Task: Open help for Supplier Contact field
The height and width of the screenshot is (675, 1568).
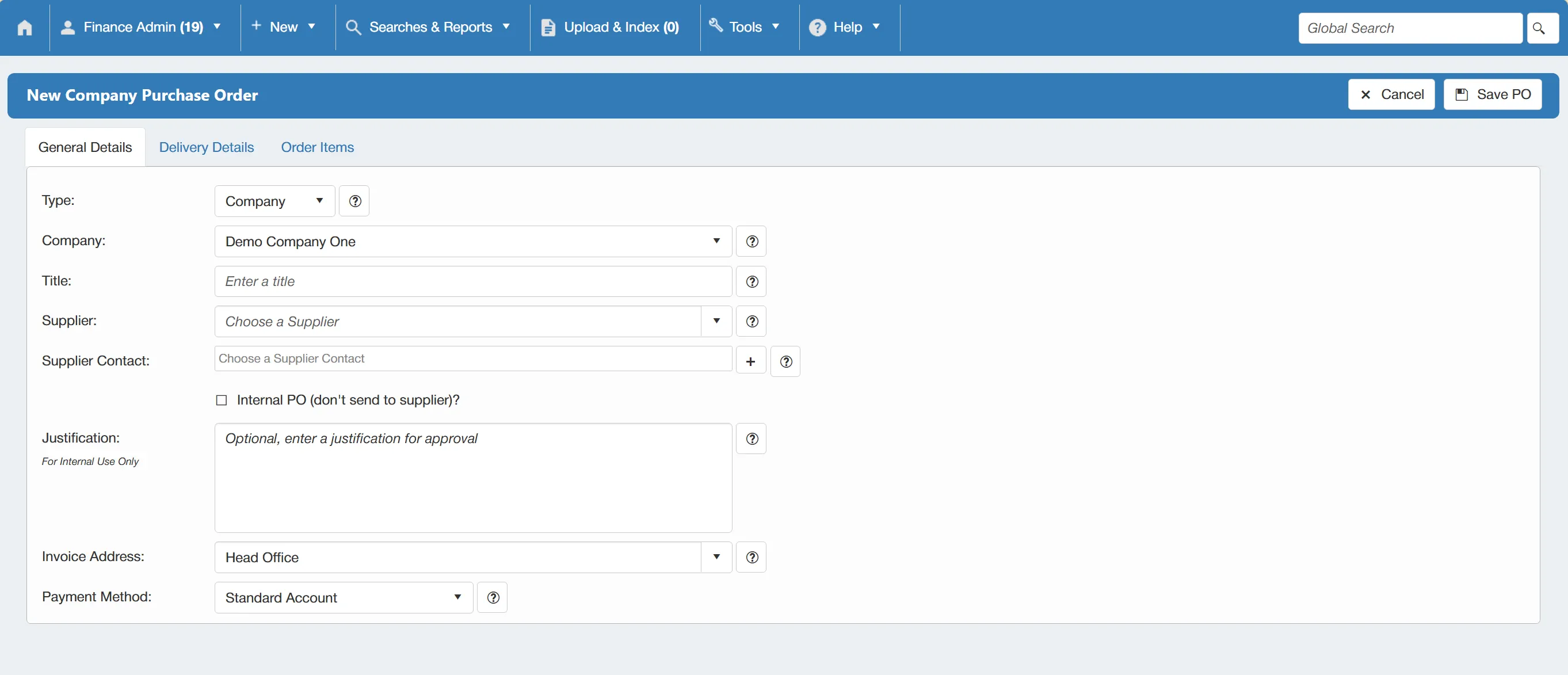Action: (786, 361)
